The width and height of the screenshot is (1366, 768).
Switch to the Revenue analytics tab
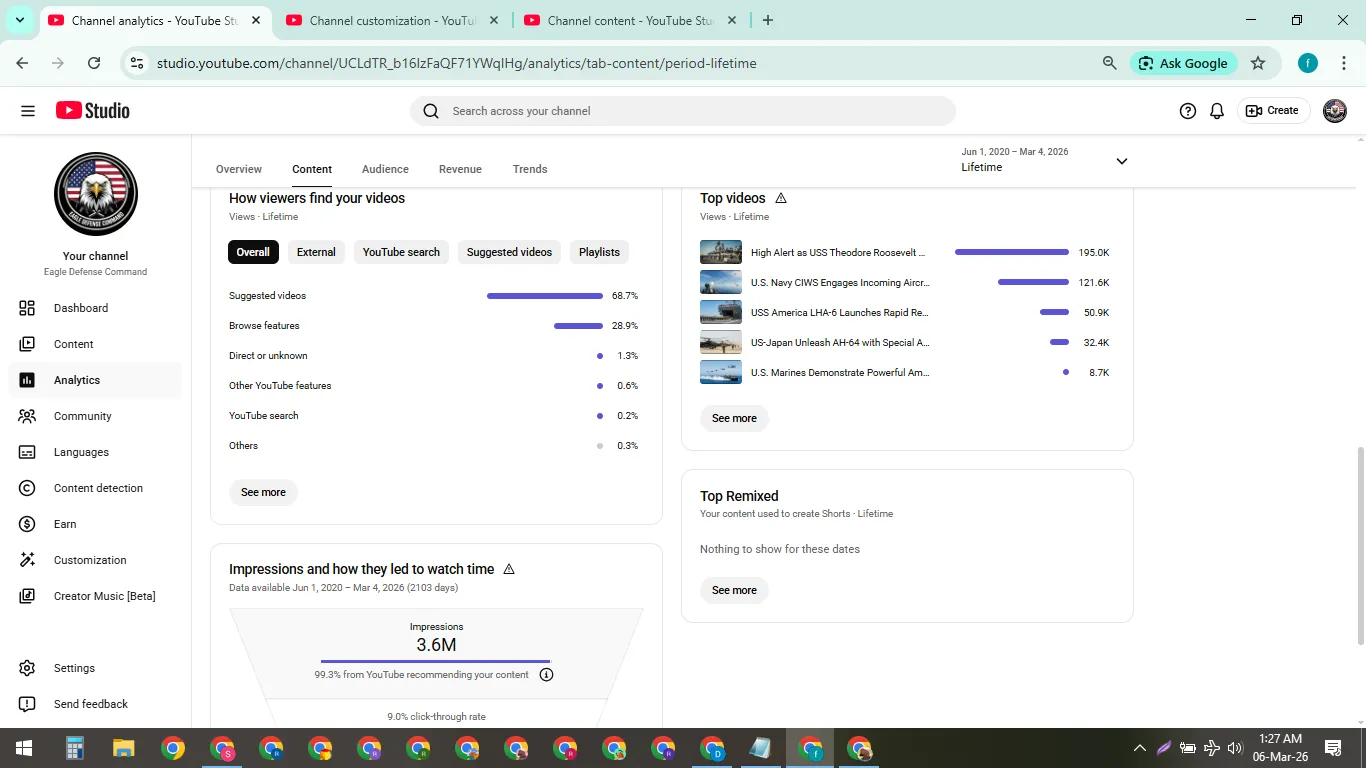(460, 169)
